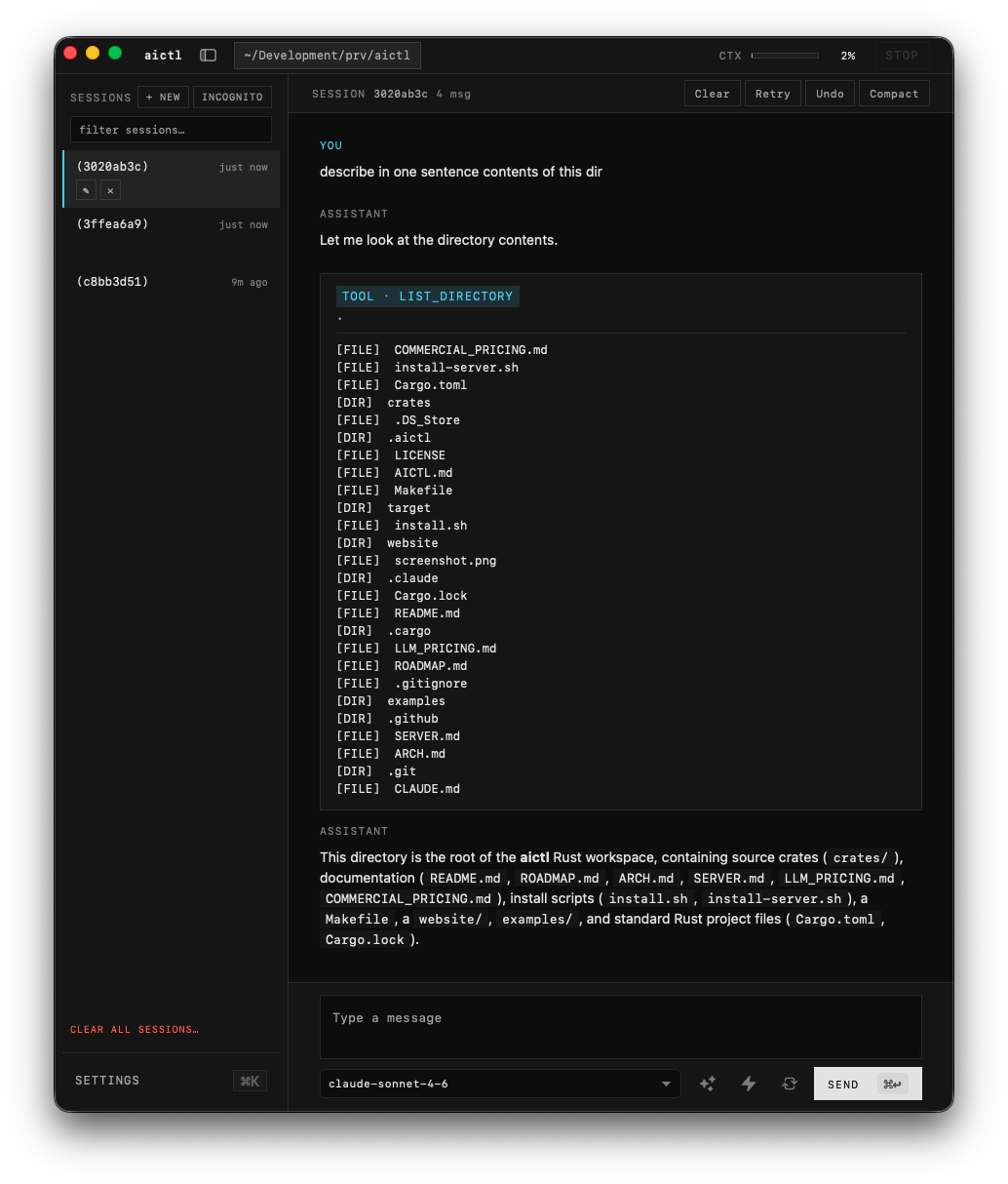Click the [DIR] .github line
Image resolution: width=1008 pixels, height=1184 pixels.
click(x=387, y=719)
